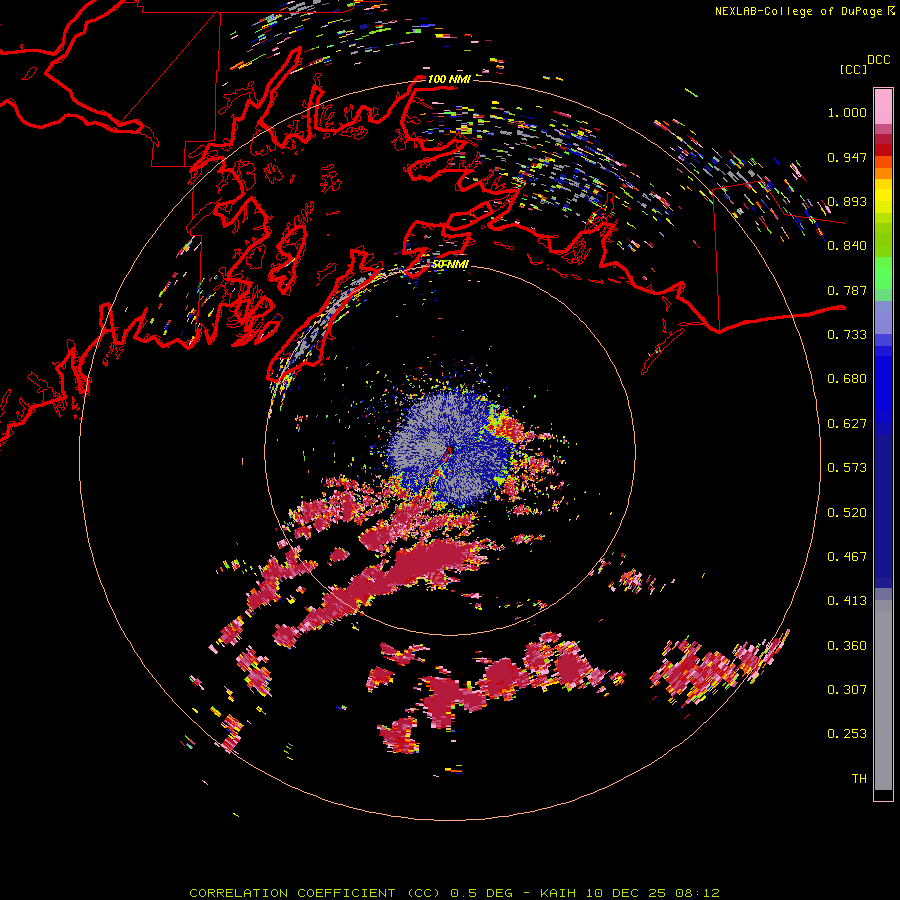Image resolution: width=900 pixels, height=900 pixels.
Task: Click the Correlation Coefficient title caption at the bottom
Action: [x=454, y=893]
